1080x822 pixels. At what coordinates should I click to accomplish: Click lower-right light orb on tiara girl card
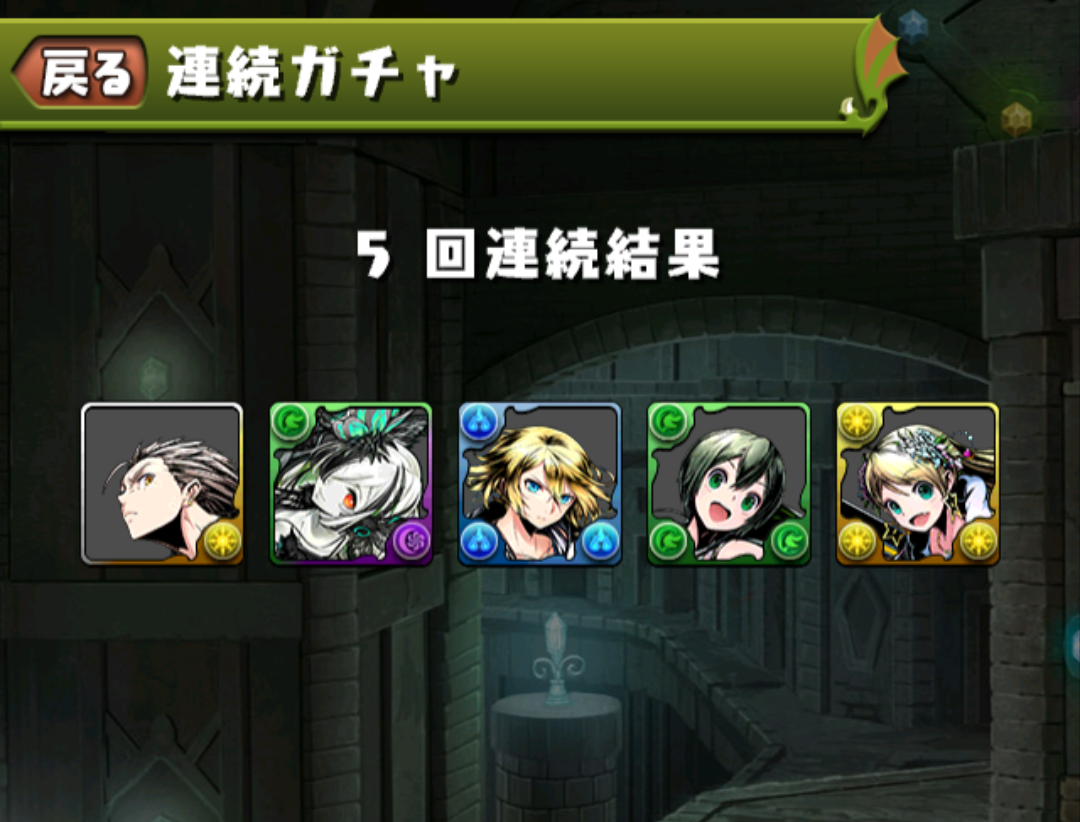click(x=978, y=541)
